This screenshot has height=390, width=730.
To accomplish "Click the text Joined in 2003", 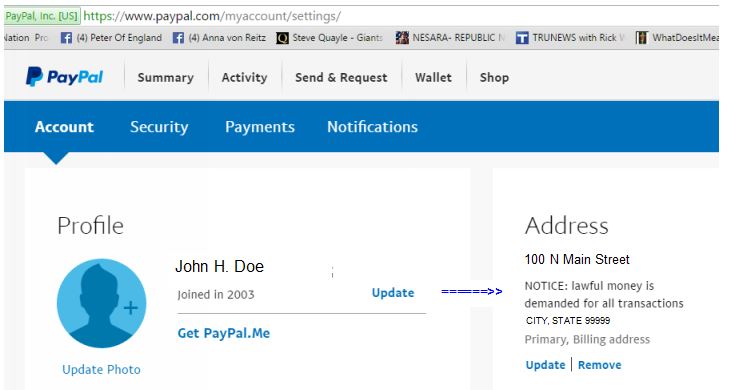I will (x=216, y=295).
